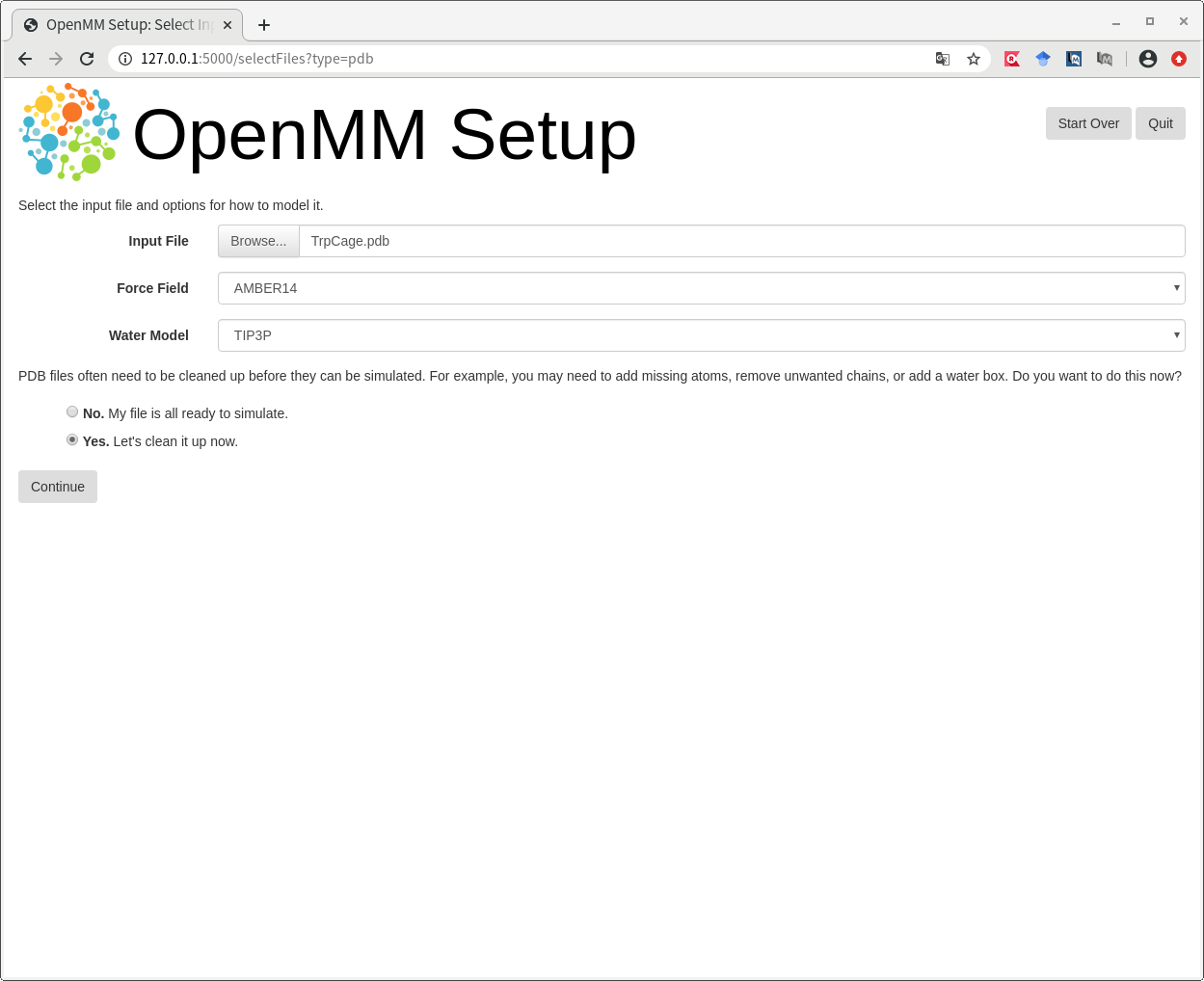Open a new browser tab
The width and height of the screenshot is (1204, 981).
tap(264, 25)
